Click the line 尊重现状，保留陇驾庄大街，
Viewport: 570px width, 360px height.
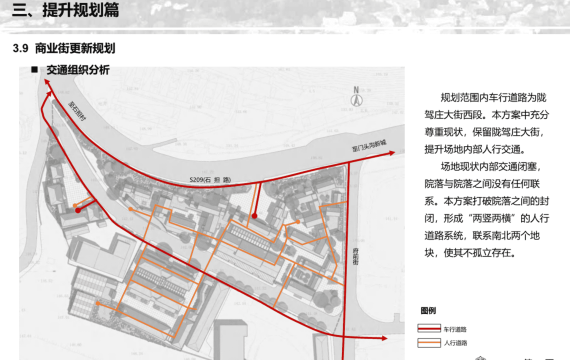pyautogui.click(x=485, y=132)
